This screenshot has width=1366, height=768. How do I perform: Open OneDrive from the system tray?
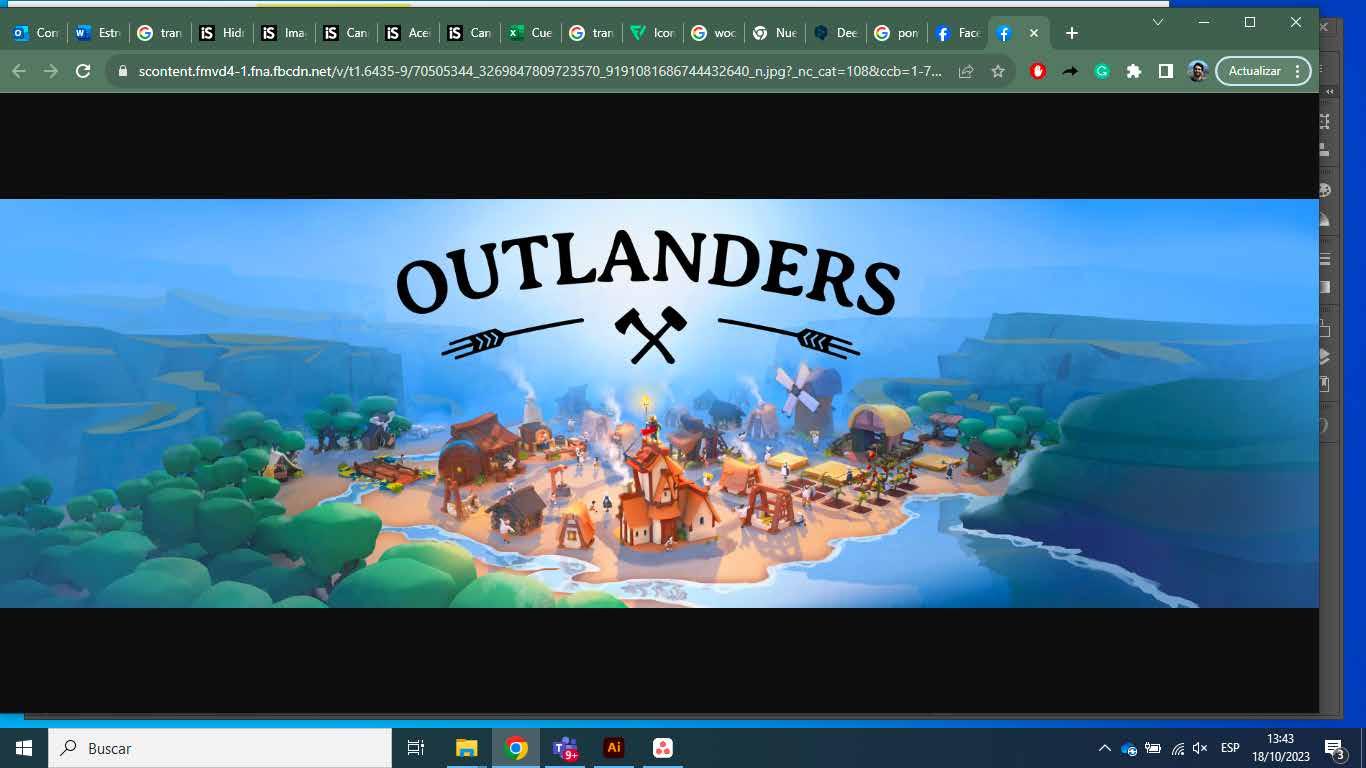point(1129,748)
